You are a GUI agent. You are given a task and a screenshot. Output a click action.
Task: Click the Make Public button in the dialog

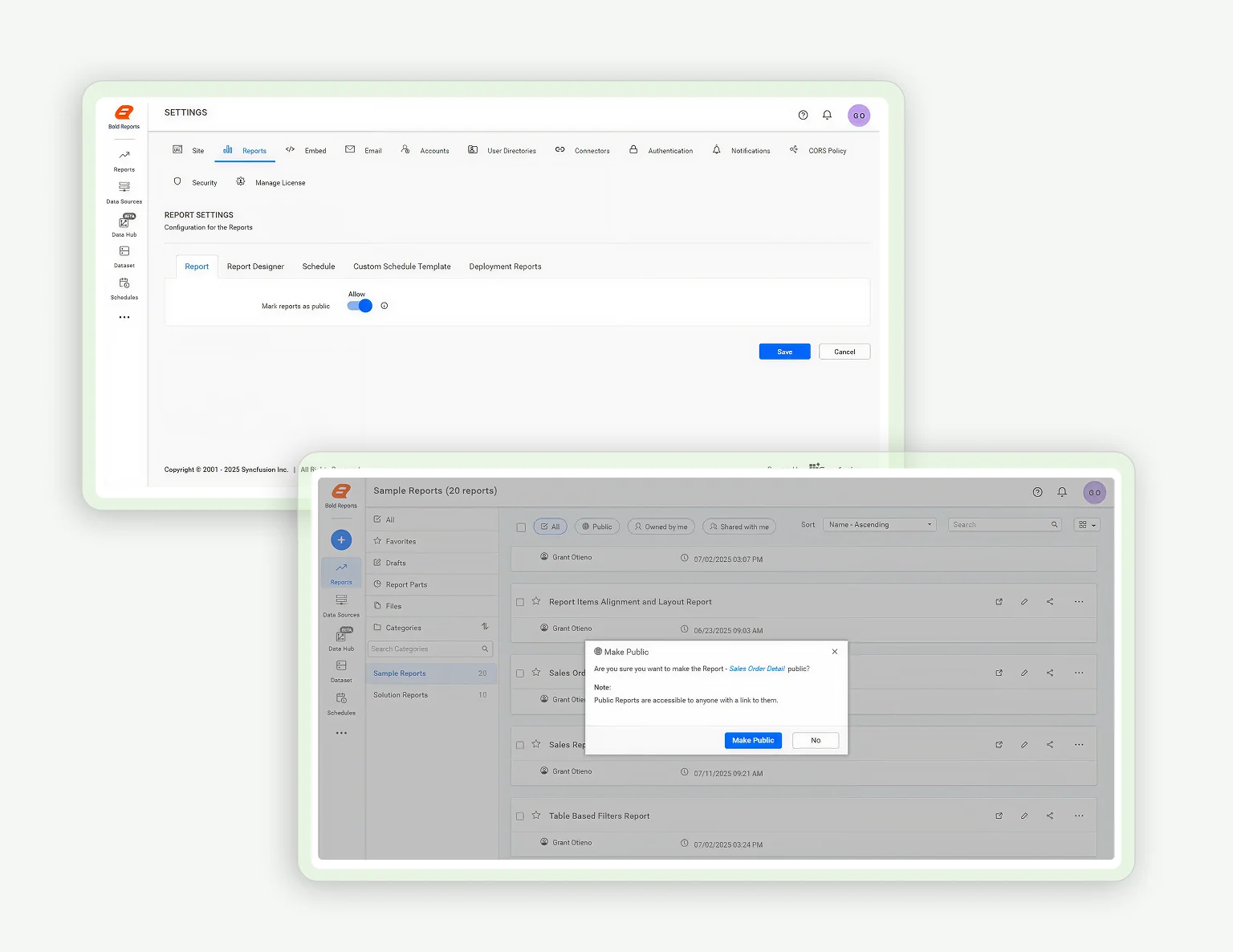tap(752, 740)
